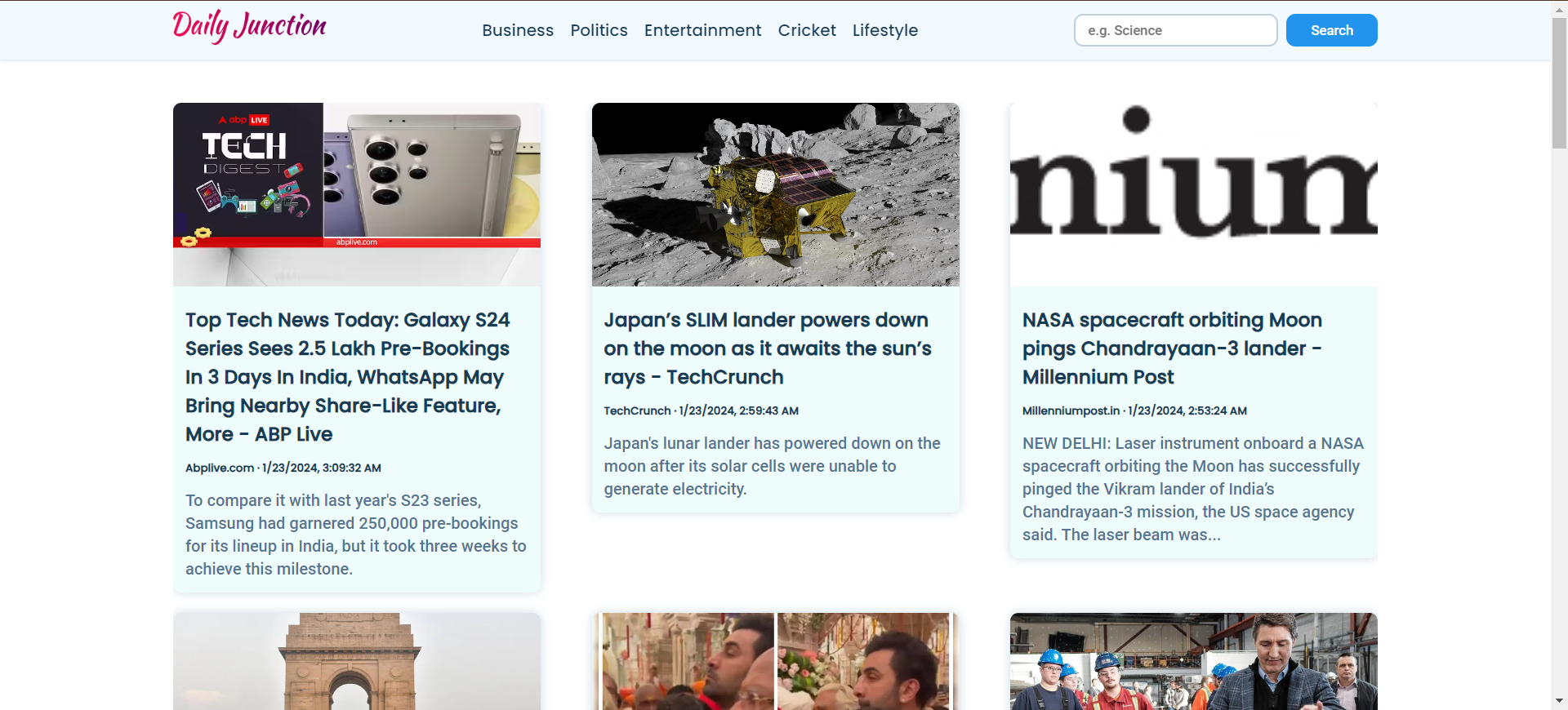Open the SLIM lunar lander image
Image resolution: width=1568 pixels, height=710 pixels.
(775, 194)
